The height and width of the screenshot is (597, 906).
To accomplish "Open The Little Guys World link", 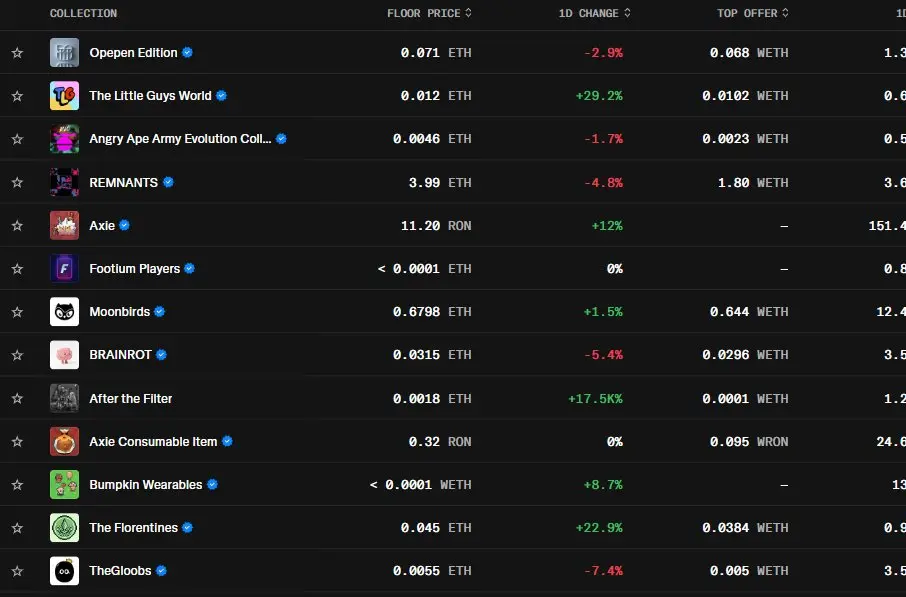I will pos(150,96).
